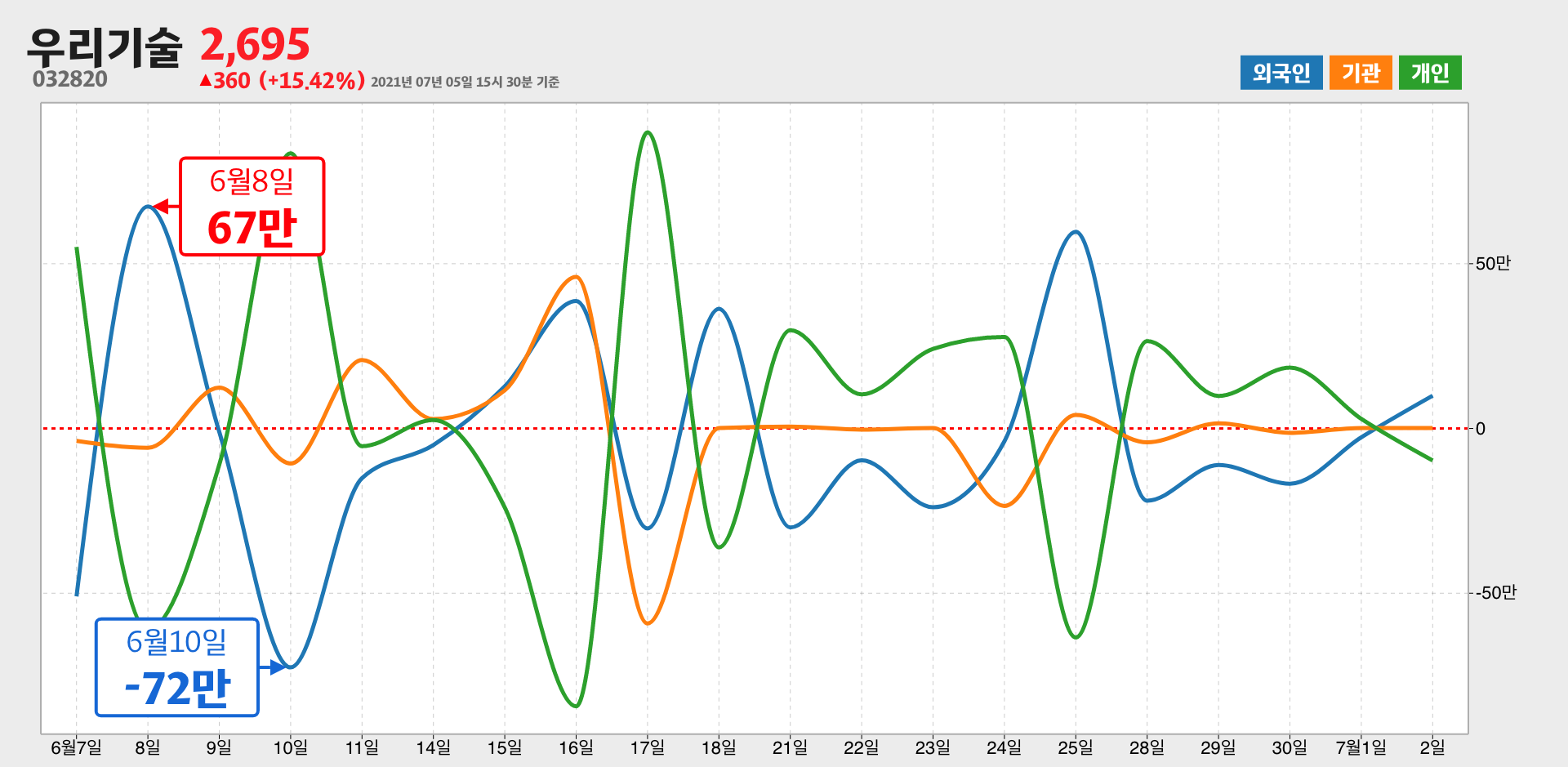
Task: Click the 6월7일 x-axis date label
Action: click(76, 747)
